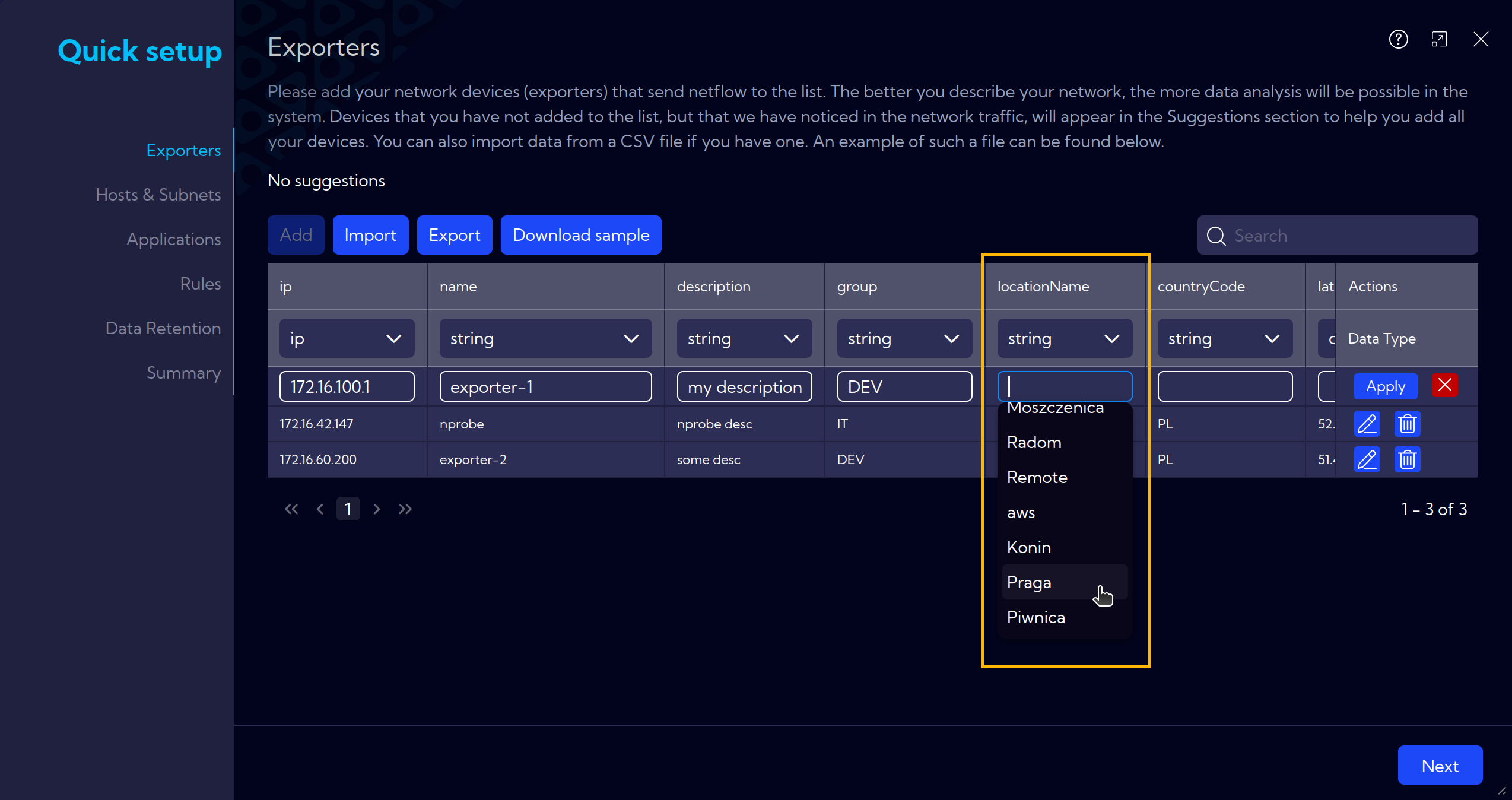Screen dimensions: 1512x800
Task: Open the group column type dropdown
Action: (904, 338)
